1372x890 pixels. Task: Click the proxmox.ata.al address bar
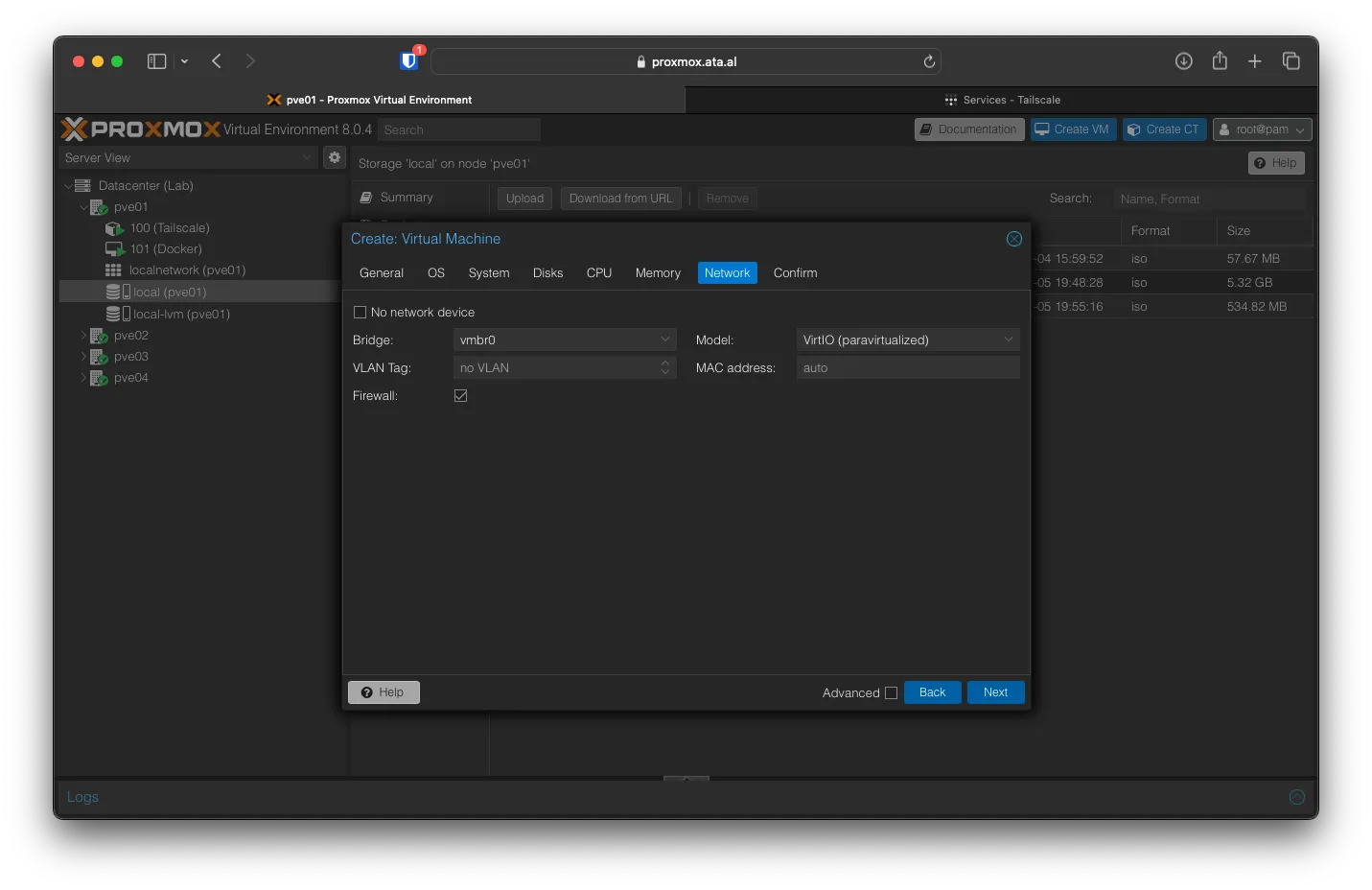point(686,61)
